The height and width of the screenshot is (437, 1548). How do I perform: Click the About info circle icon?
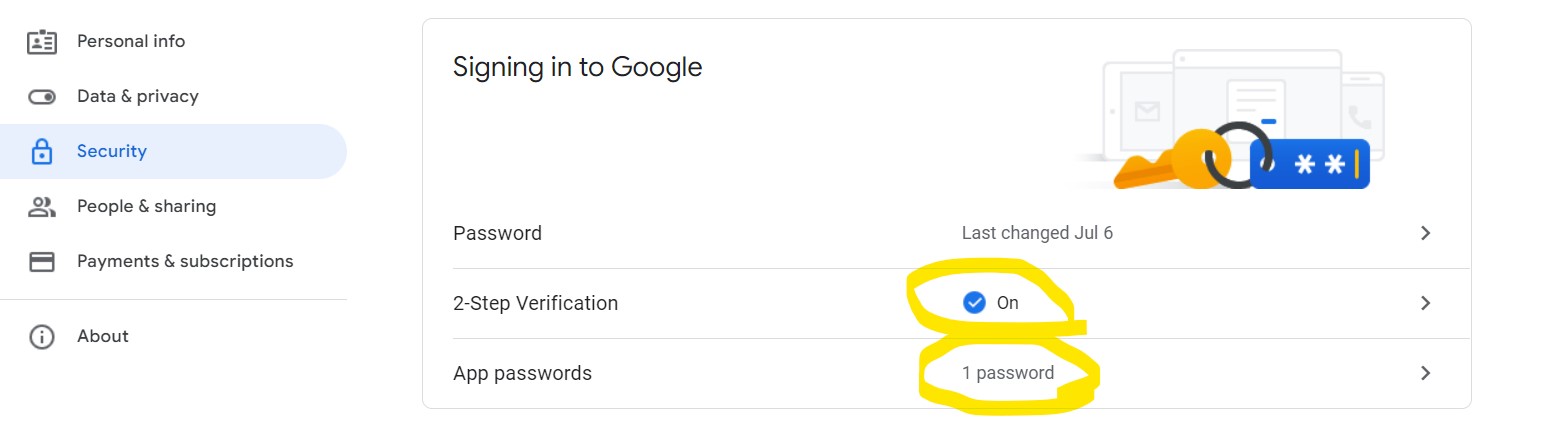(x=42, y=337)
